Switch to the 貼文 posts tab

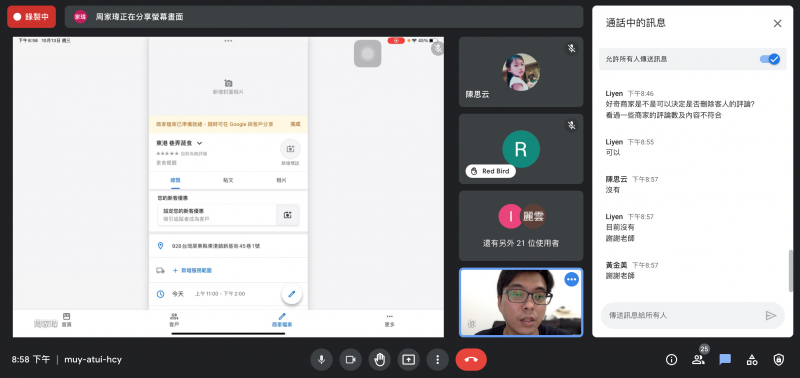[x=228, y=180]
